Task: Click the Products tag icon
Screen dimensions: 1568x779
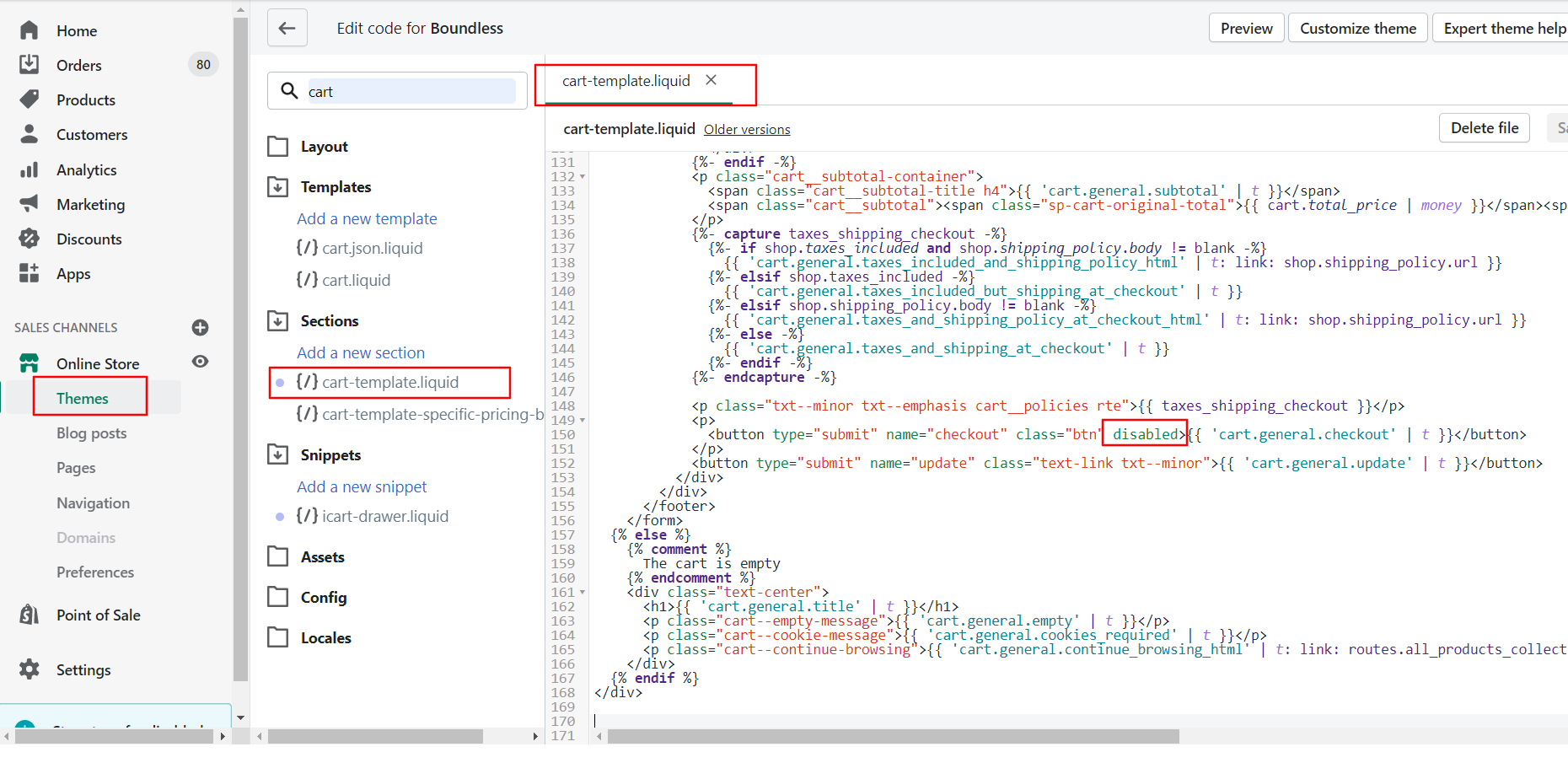Action: point(30,99)
